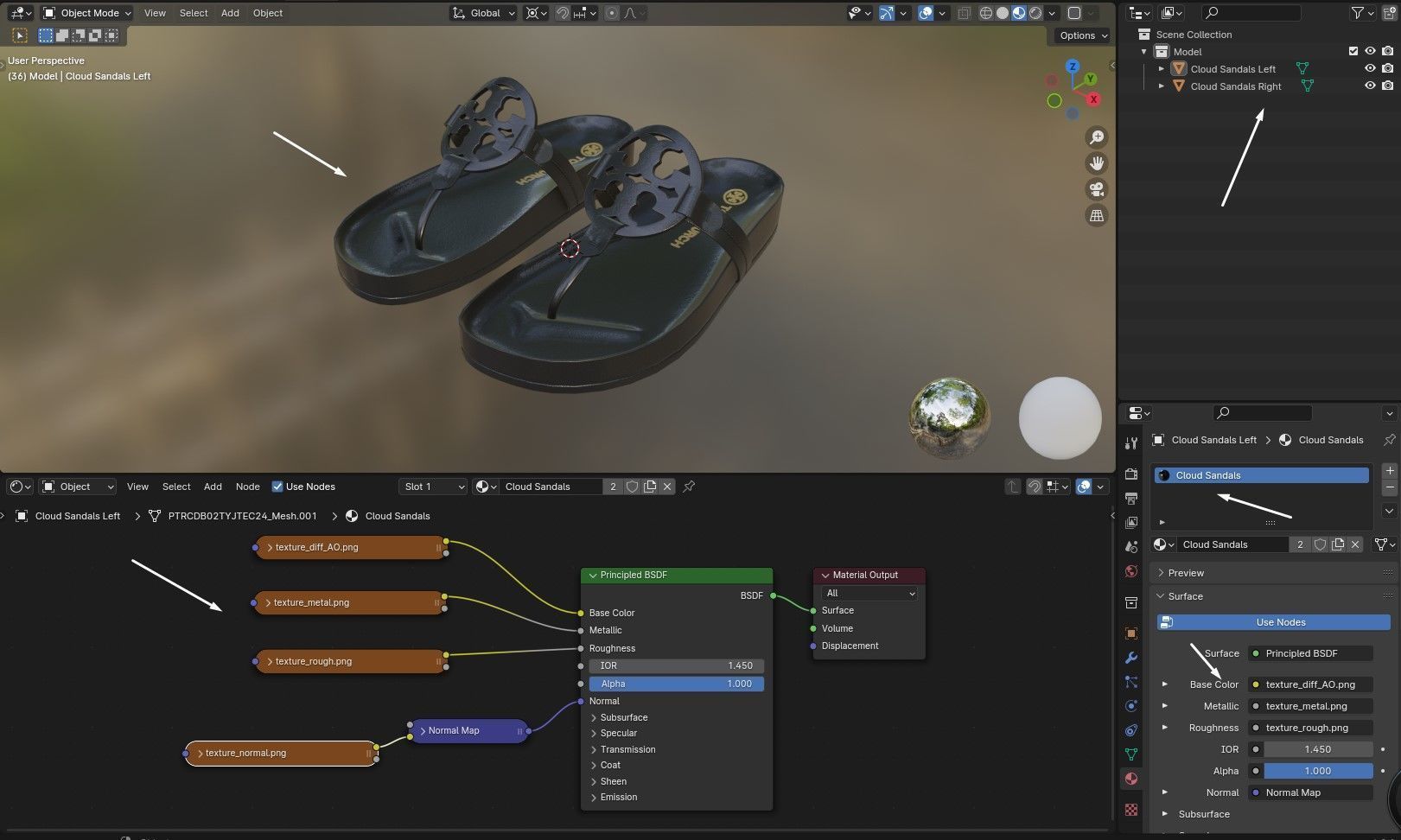The image size is (1401, 840).
Task: Open the All target dropdown on Material Output
Action: click(869, 594)
